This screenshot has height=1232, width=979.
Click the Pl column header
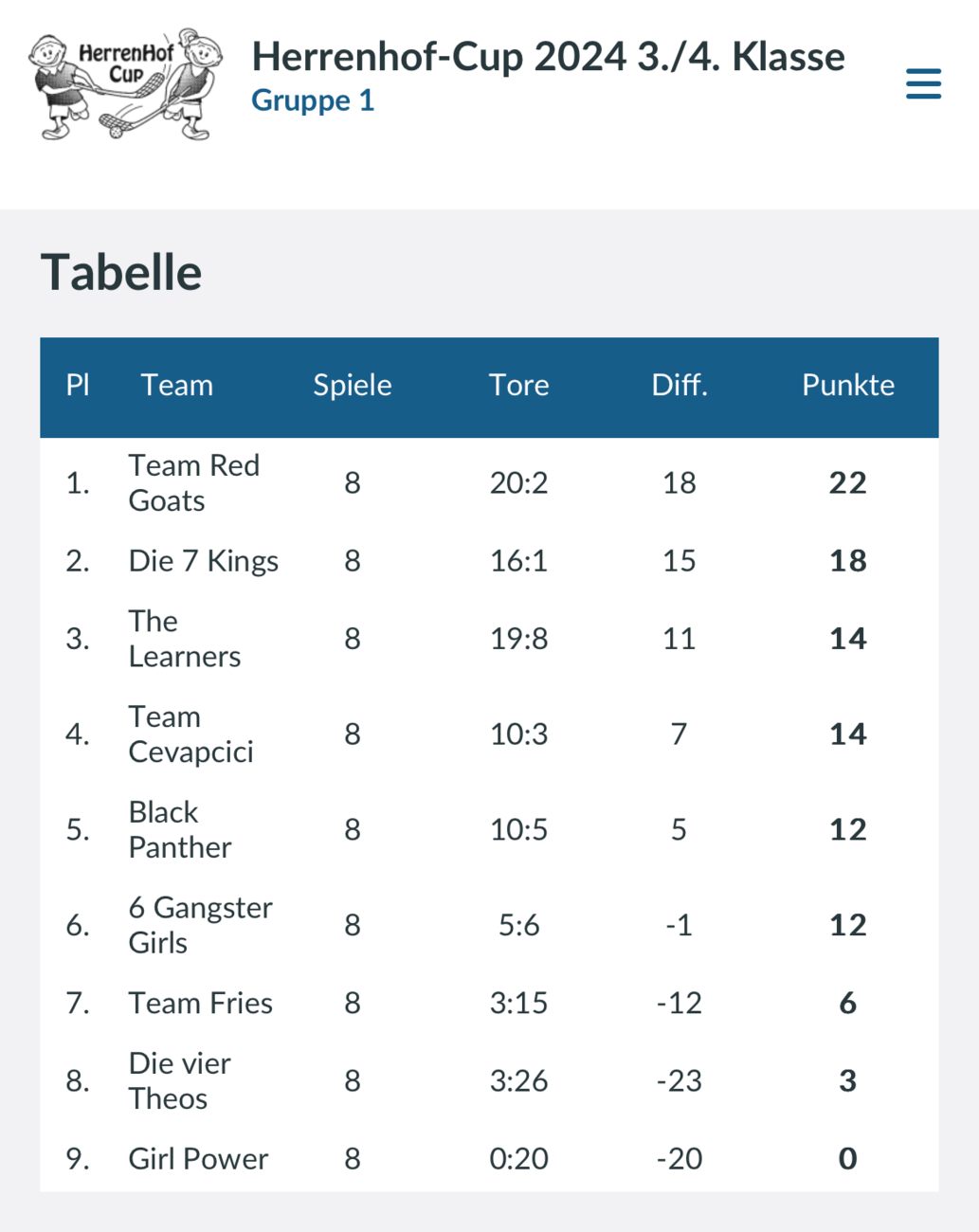pyautogui.click(x=78, y=386)
